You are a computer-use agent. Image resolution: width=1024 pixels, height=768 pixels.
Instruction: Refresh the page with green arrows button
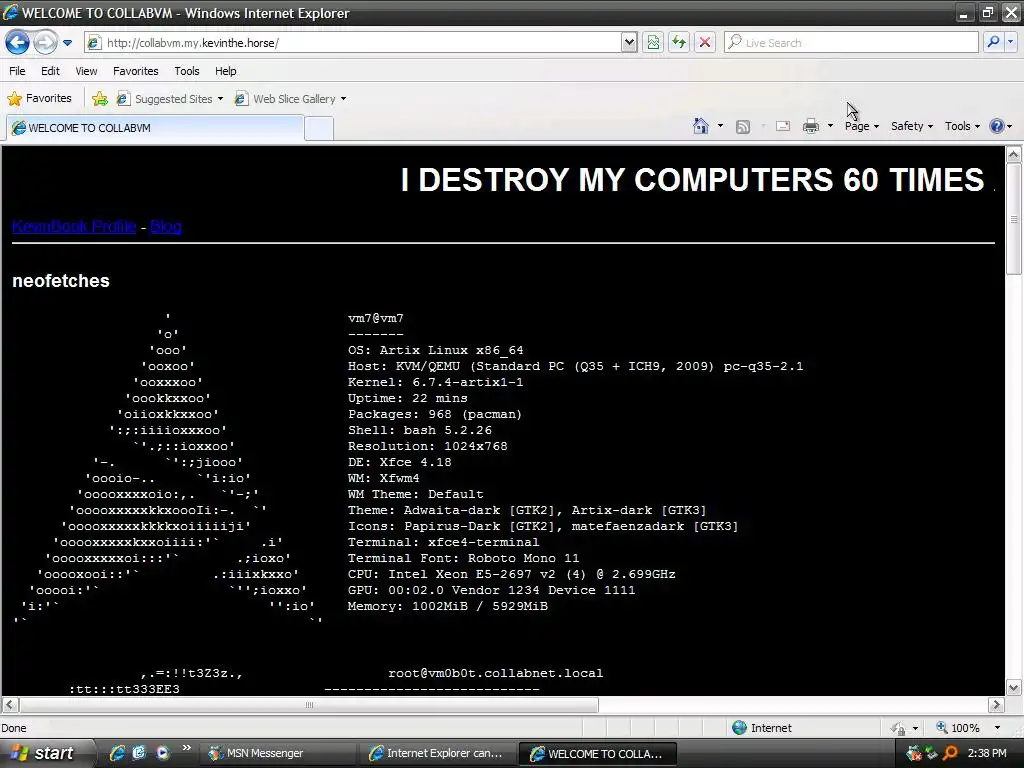coord(679,42)
